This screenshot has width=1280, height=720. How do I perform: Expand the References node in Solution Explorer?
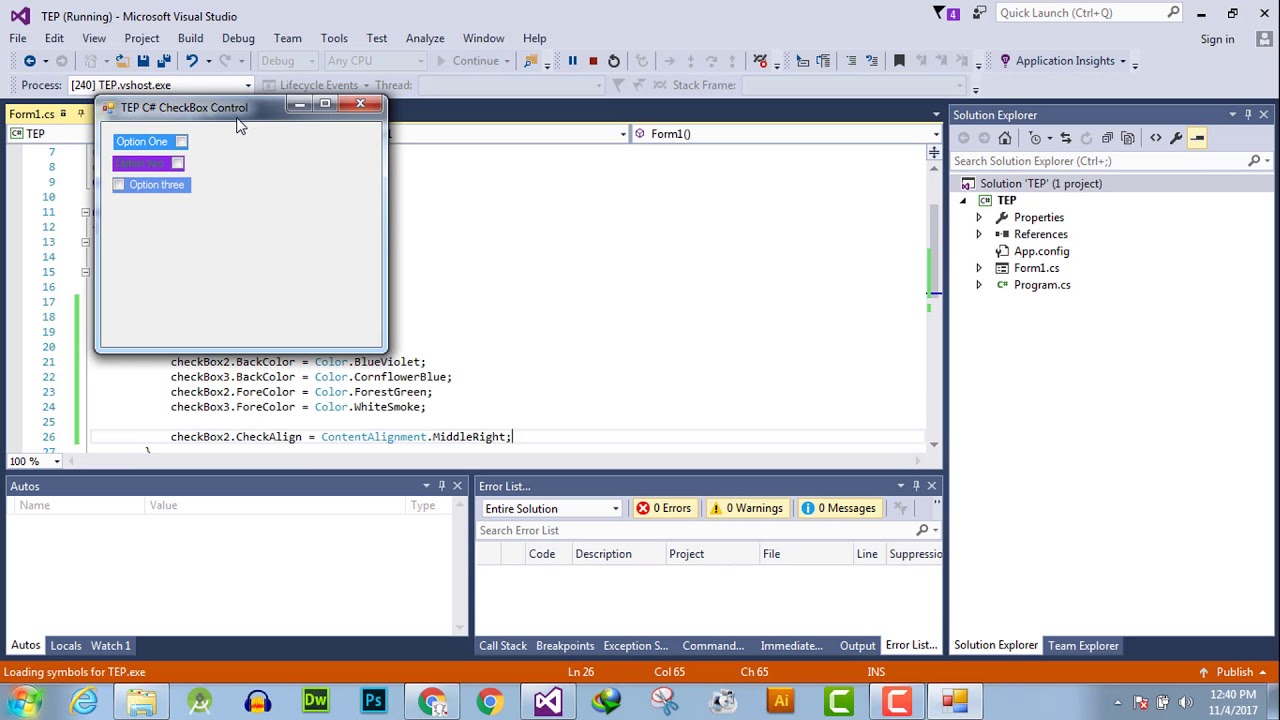point(979,235)
